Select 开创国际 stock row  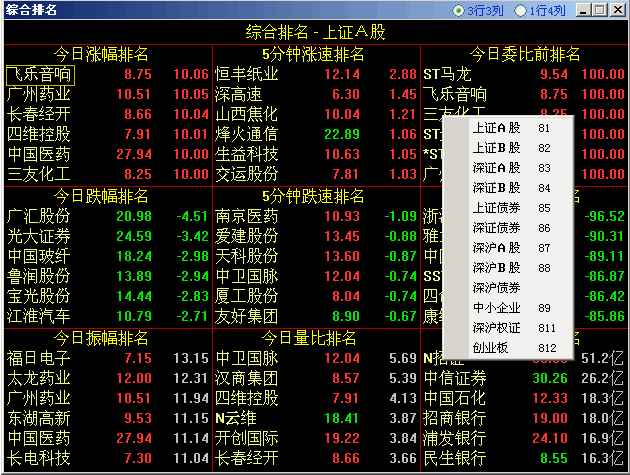[316, 438]
